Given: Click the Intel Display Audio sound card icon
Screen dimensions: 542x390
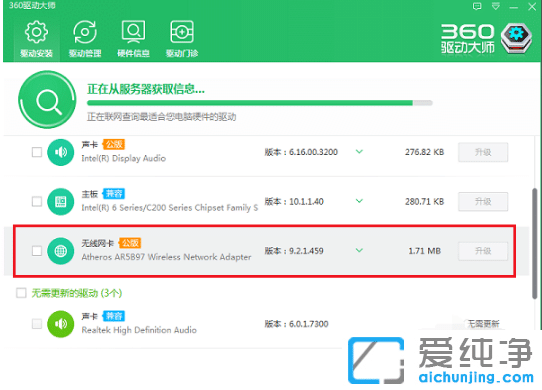Looking at the screenshot, I should (x=60, y=152).
